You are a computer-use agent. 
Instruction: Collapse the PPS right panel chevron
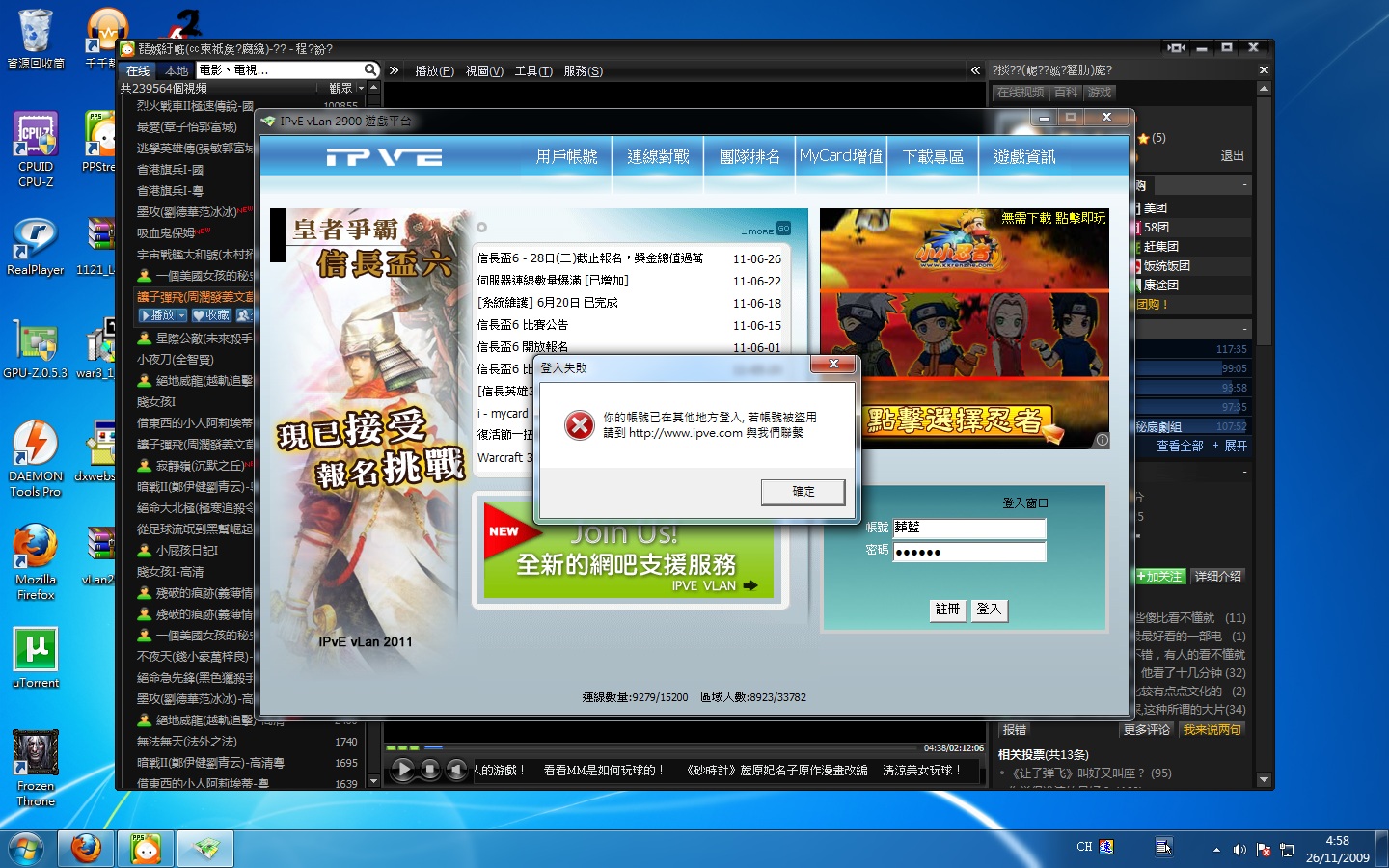click(x=975, y=70)
